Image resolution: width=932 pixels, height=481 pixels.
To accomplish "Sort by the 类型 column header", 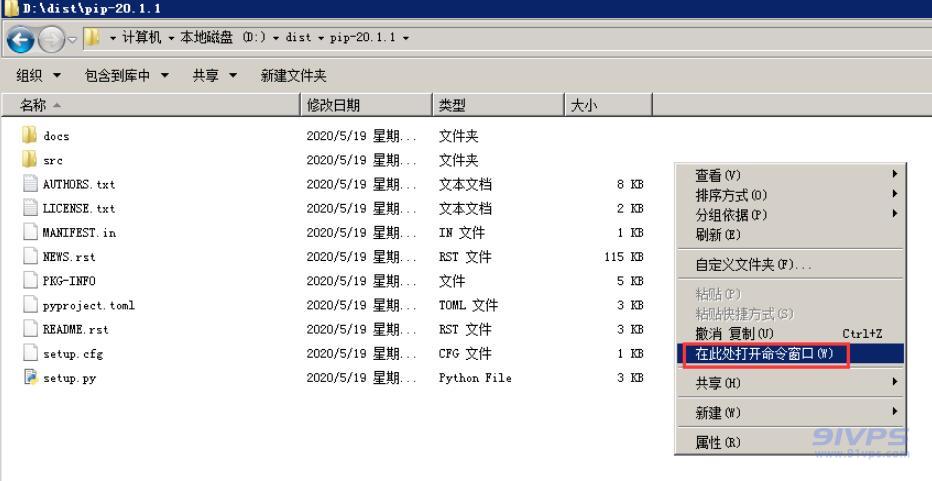I will point(498,105).
